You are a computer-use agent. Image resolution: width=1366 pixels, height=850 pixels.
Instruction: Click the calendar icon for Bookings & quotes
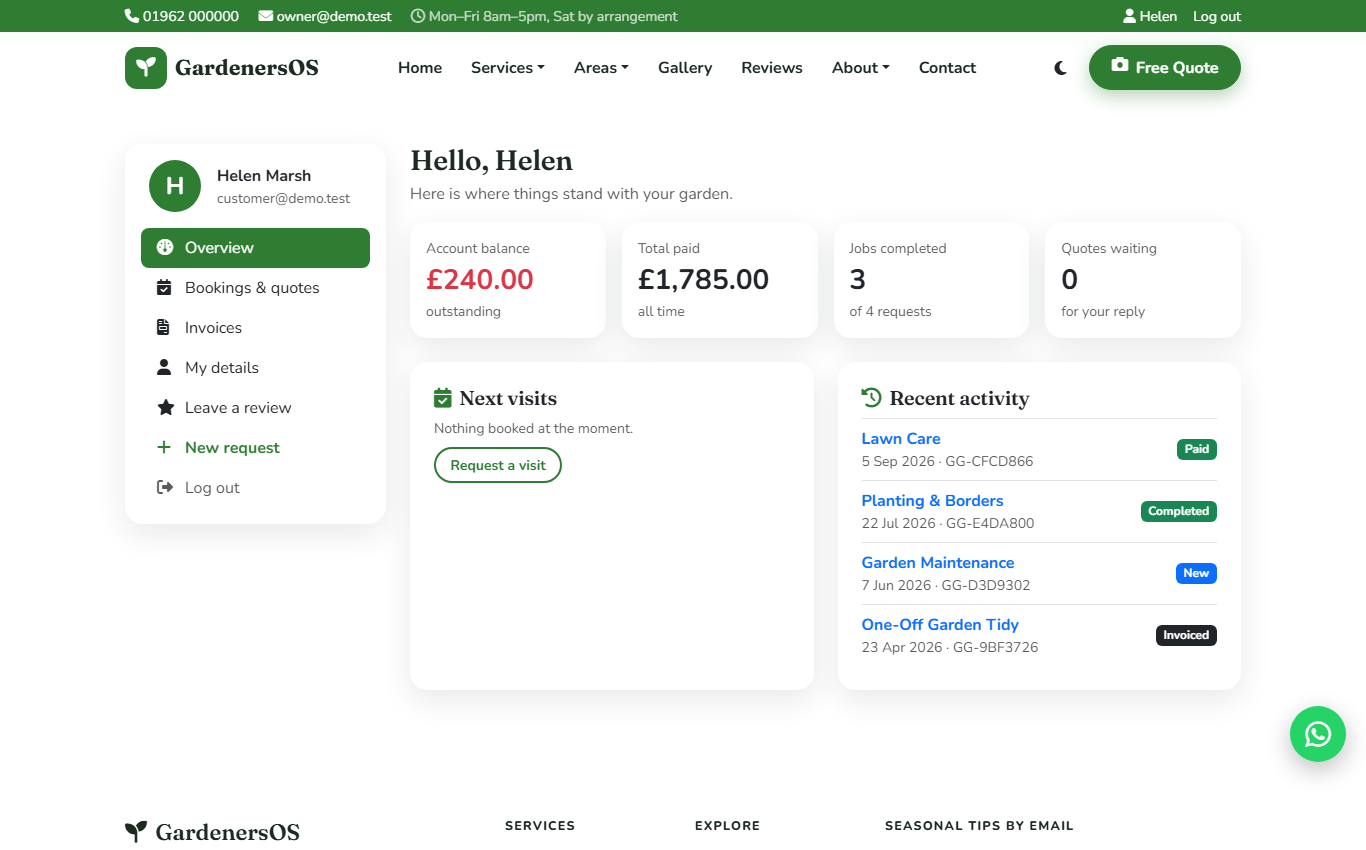(x=164, y=287)
